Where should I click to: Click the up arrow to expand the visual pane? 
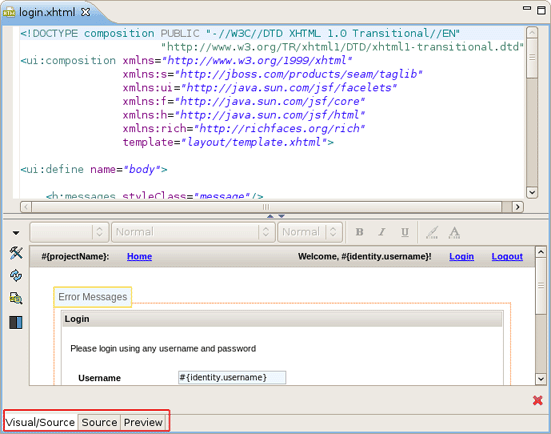pos(270,216)
